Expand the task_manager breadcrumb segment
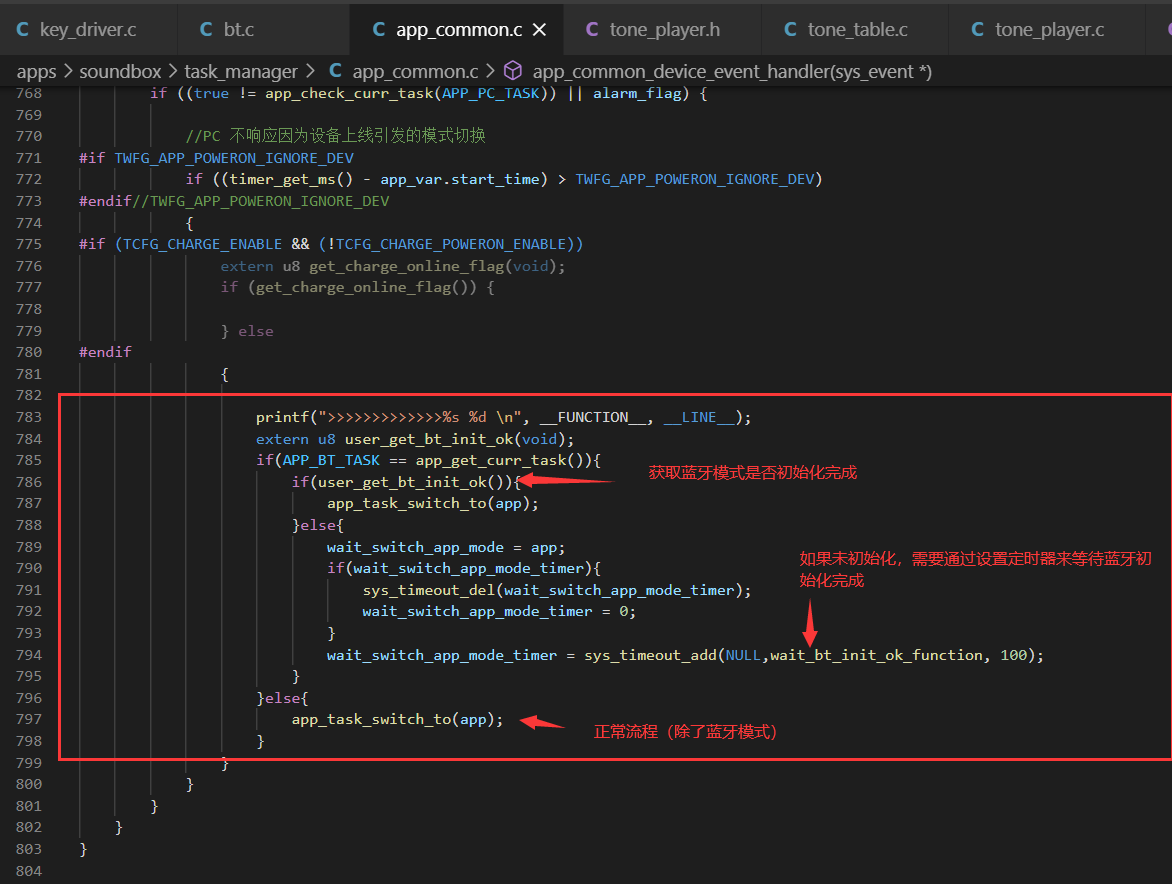The width and height of the screenshot is (1172, 884). pos(241,72)
